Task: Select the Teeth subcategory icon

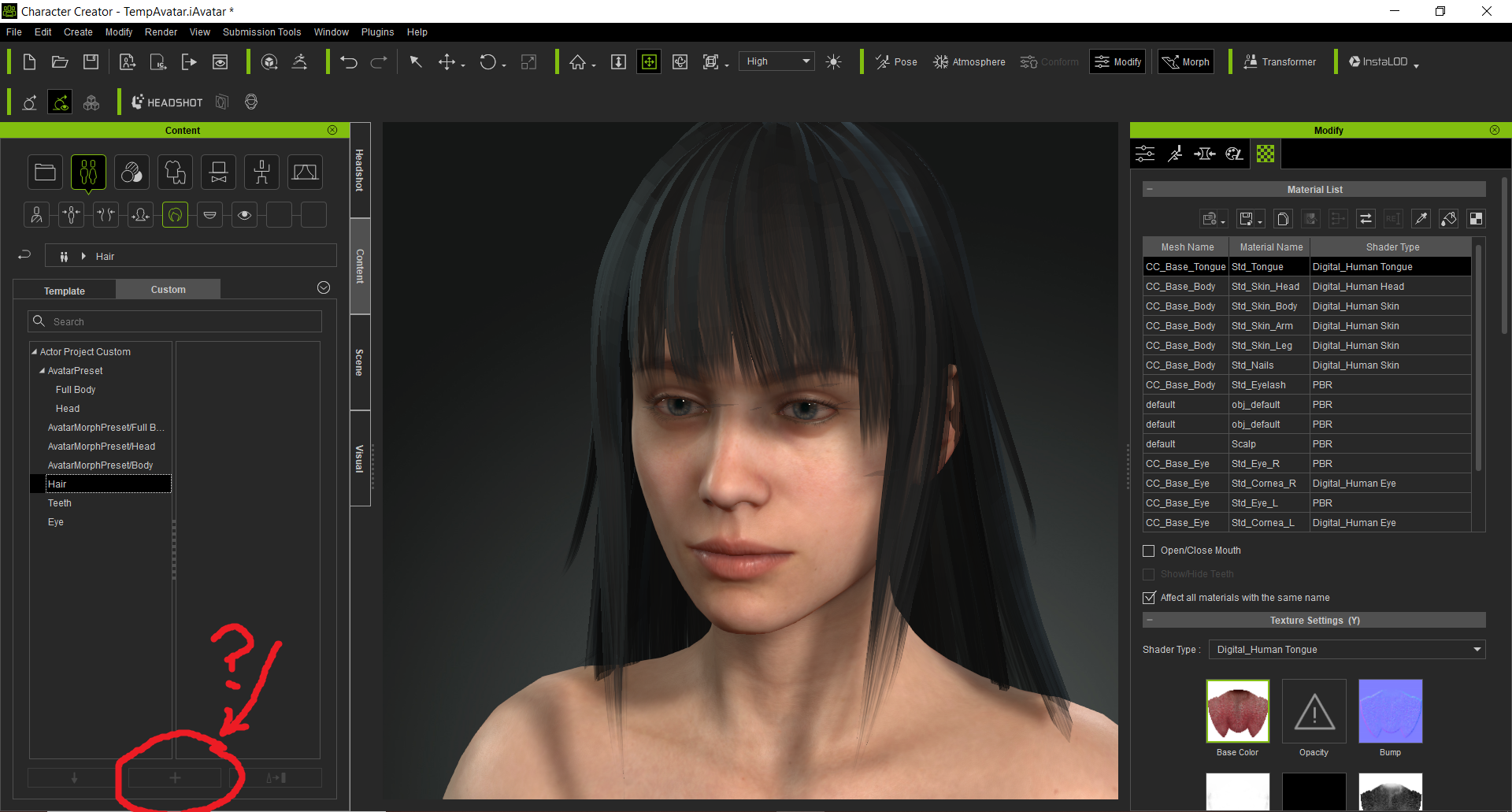Action: 209,214
